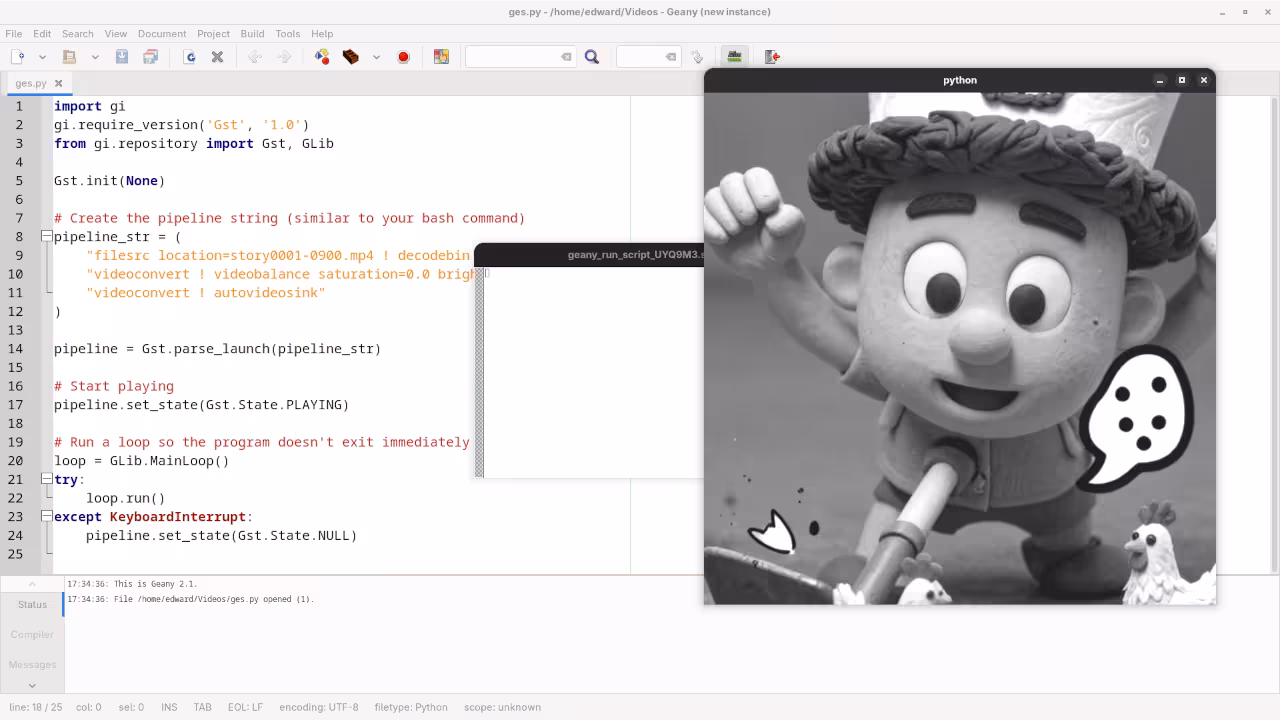
Task: Open the Document menu
Action: [x=162, y=33]
